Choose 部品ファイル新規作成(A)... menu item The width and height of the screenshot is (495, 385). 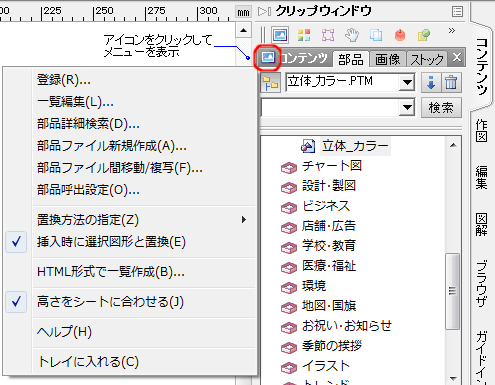coord(144,146)
